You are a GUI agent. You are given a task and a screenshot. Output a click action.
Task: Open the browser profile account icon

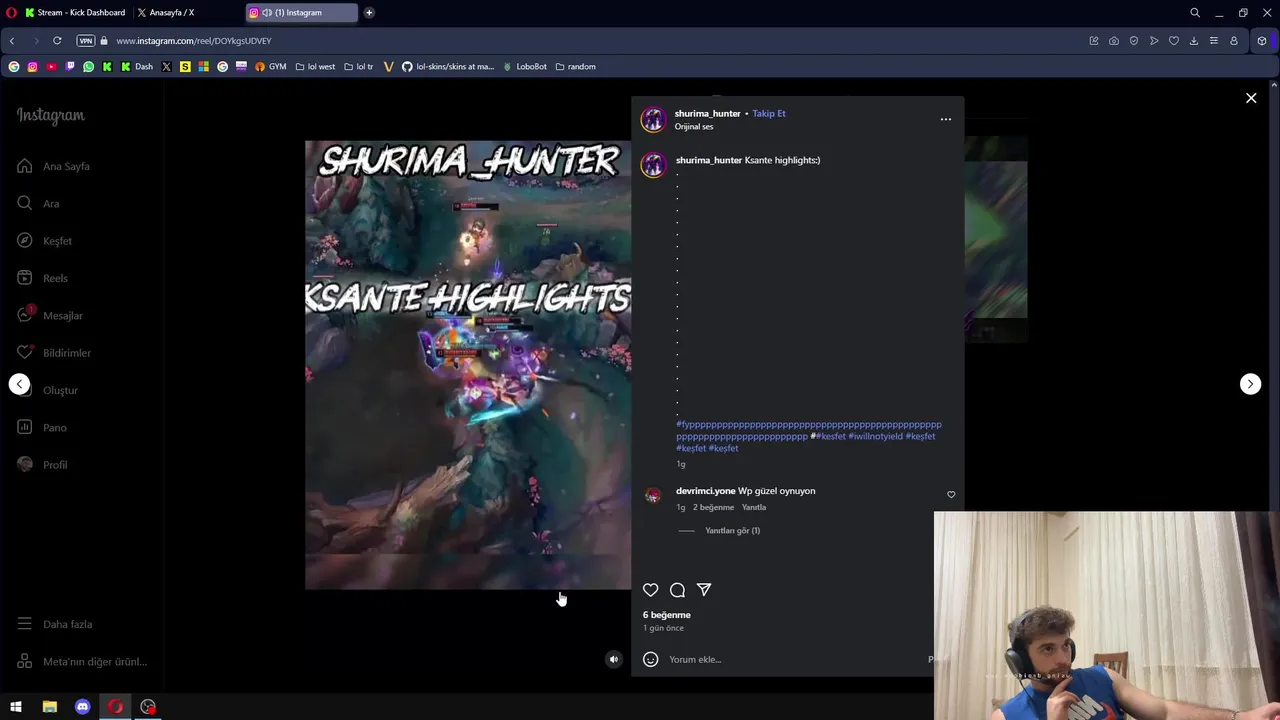click(1234, 41)
